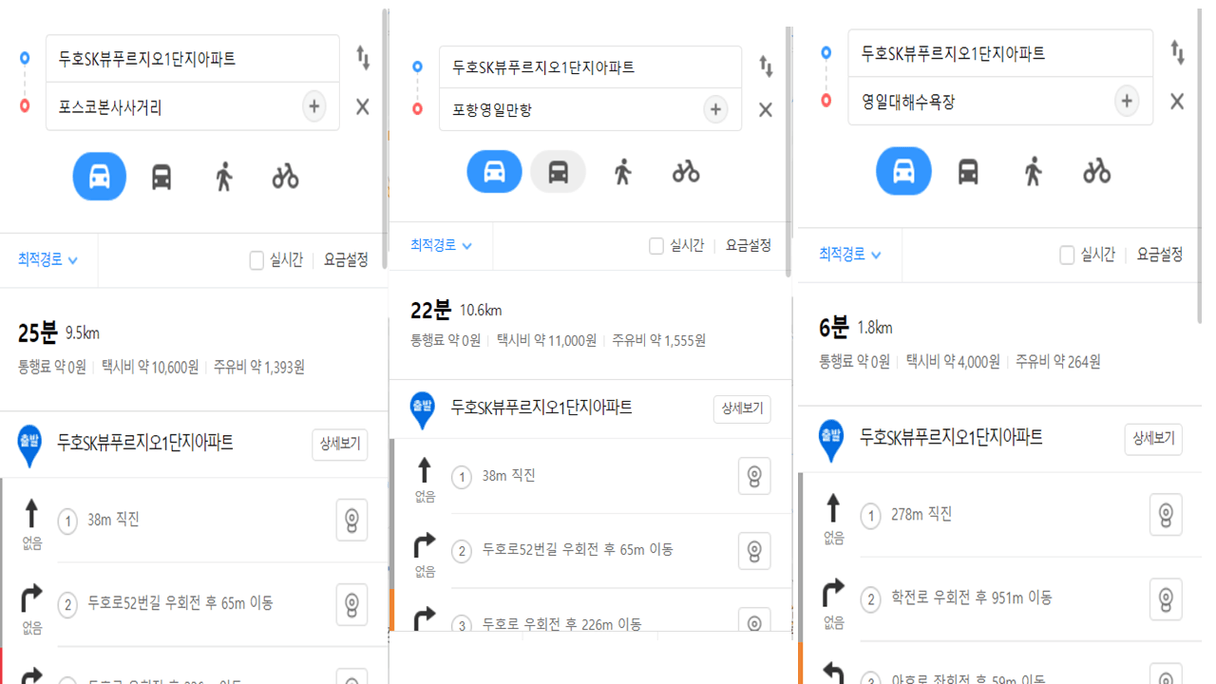Enable 실시간 checkbox in 6분 route panel
The image size is (1216, 684).
1067,255
